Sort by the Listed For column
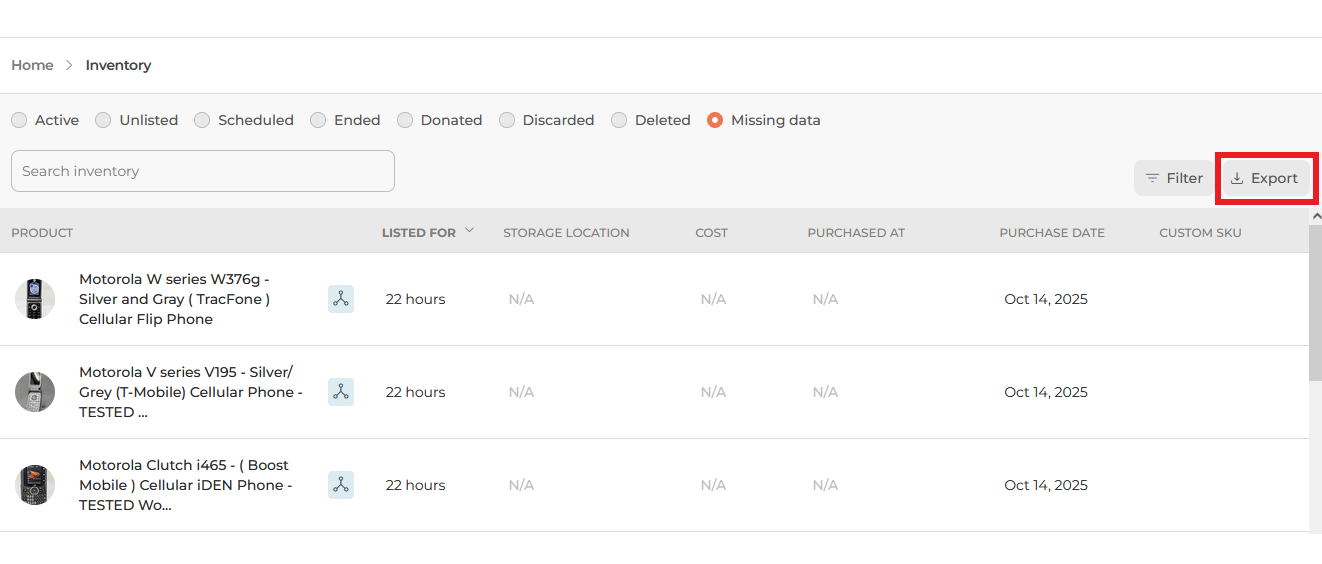1322x564 pixels. (x=428, y=232)
